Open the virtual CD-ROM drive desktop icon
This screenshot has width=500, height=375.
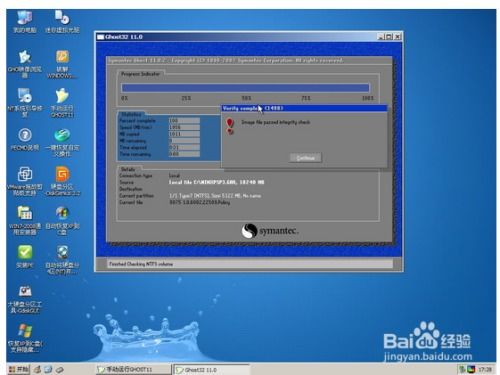pyautogui.click(x=62, y=21)
